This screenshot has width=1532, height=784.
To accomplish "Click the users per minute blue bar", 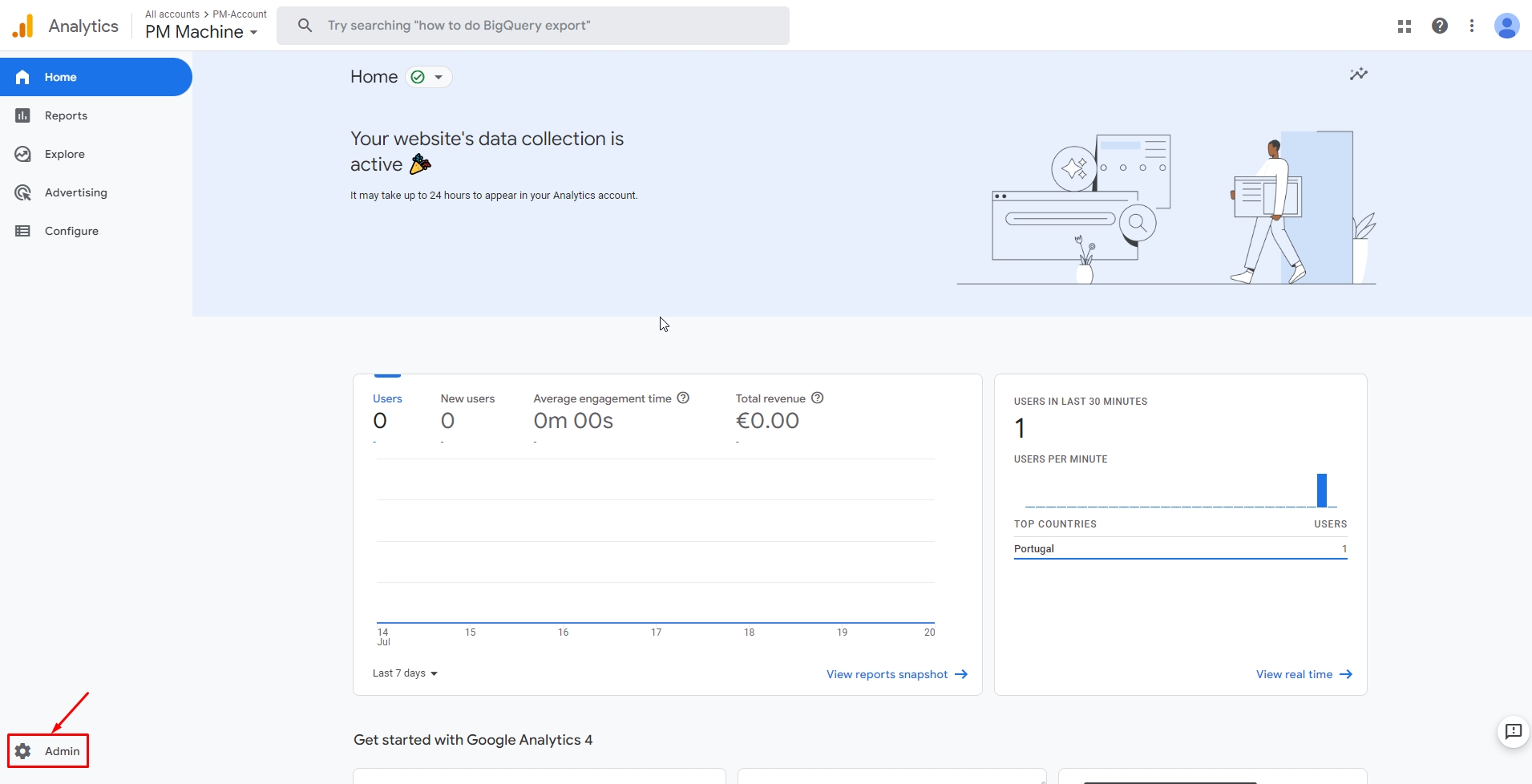I will click(1322, 491).
